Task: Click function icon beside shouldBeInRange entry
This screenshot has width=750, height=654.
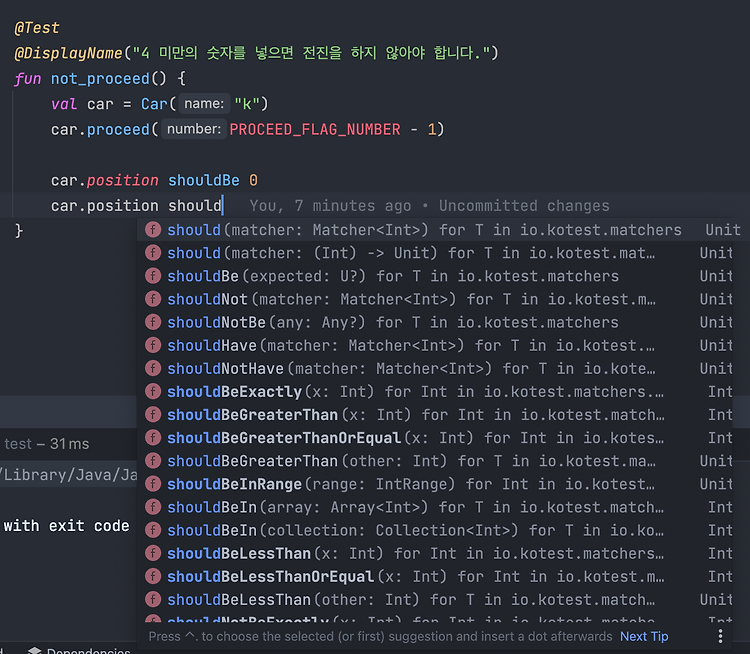Action: (153, 484)
